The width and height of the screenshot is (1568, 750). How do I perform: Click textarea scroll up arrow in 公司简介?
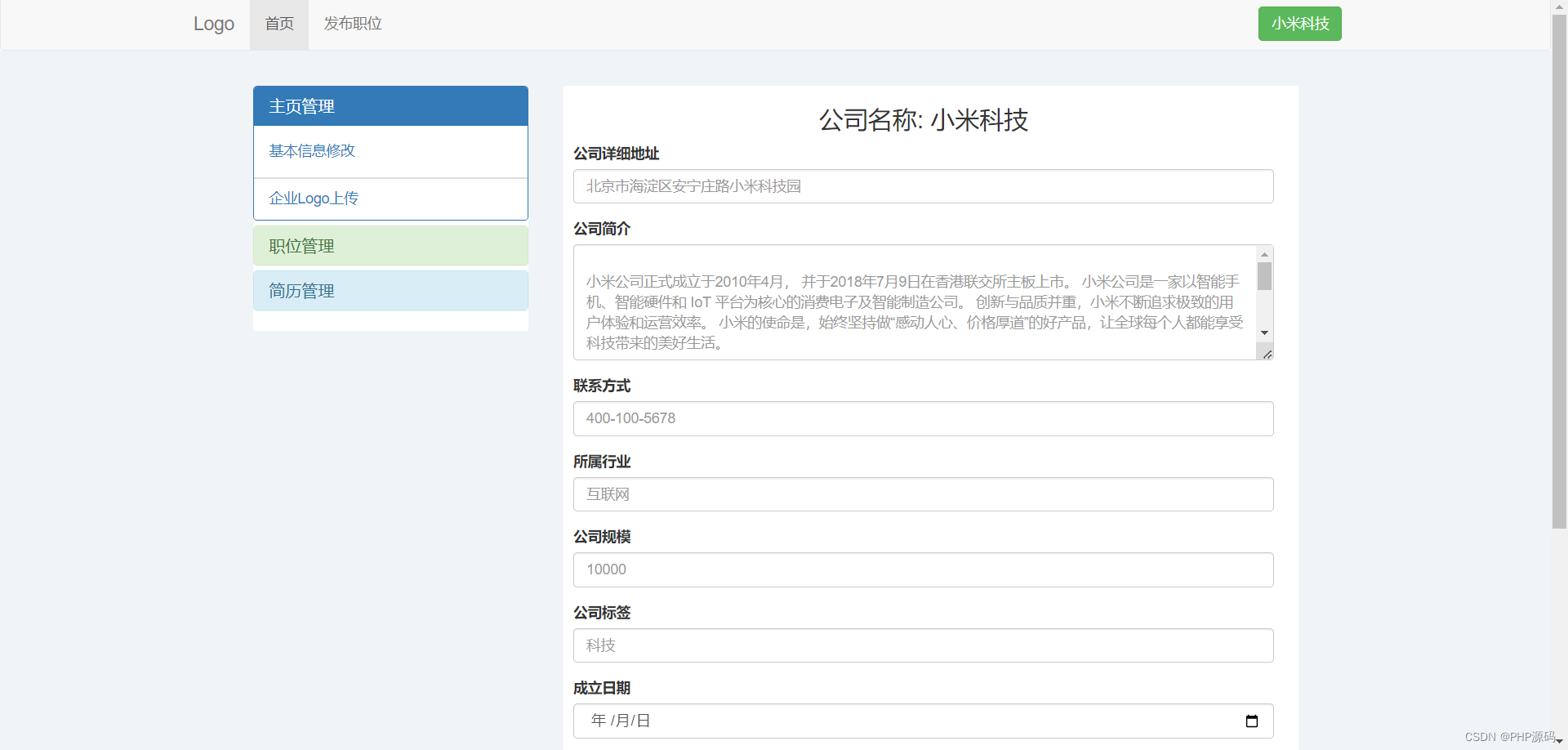(1264, 254)
